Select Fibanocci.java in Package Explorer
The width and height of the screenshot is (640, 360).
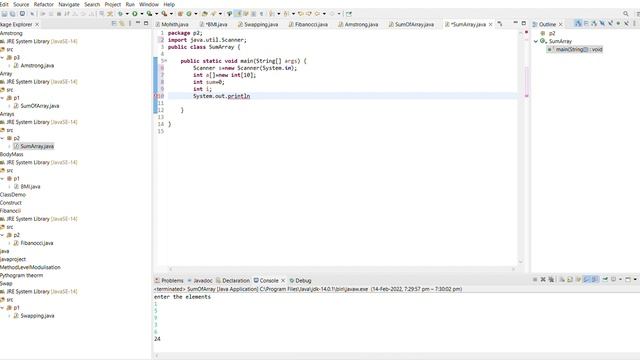pos(33,243)
